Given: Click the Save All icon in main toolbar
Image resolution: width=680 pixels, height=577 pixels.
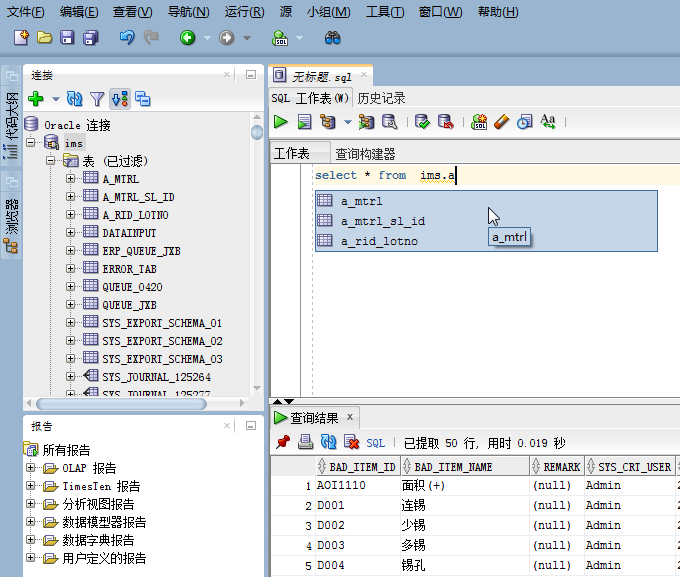Looking at the screenshot, I should pyautogui.click(x=91, y=38).
